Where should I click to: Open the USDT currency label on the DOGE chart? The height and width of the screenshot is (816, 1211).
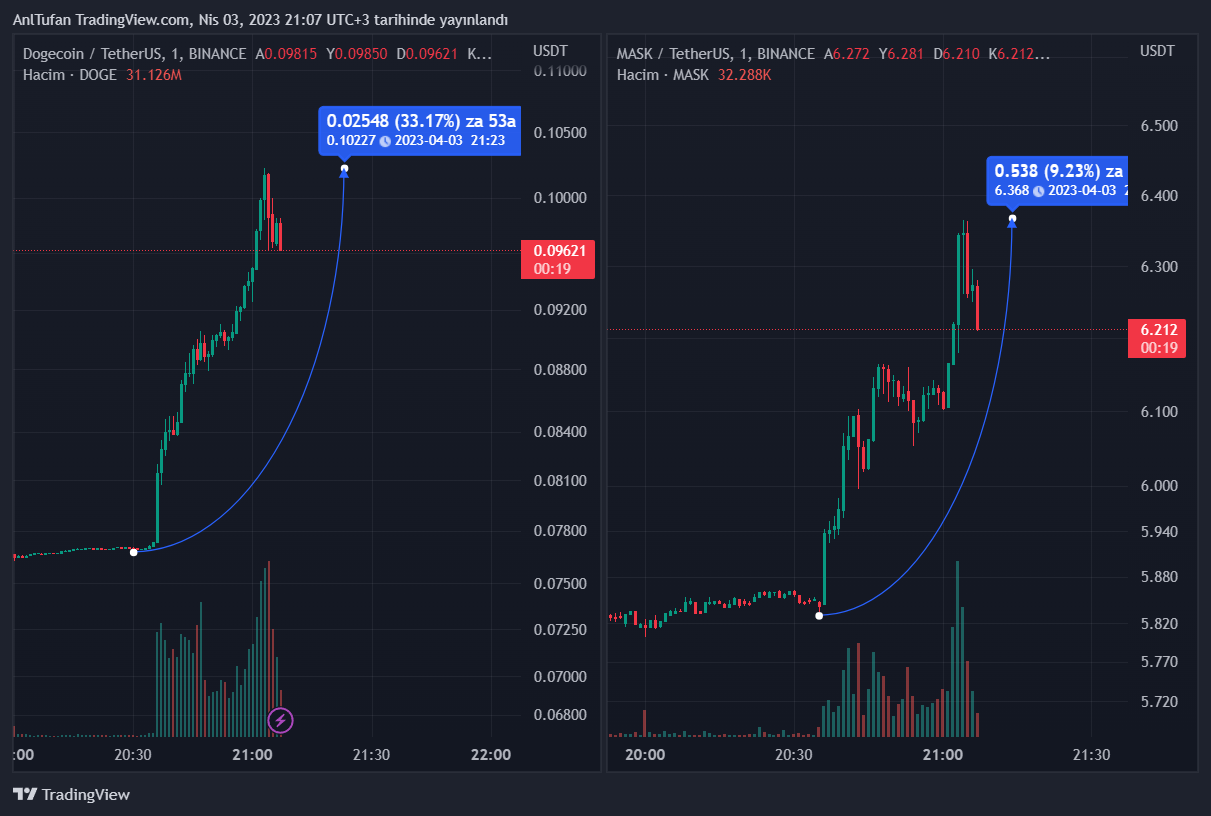tap(550, 51)
